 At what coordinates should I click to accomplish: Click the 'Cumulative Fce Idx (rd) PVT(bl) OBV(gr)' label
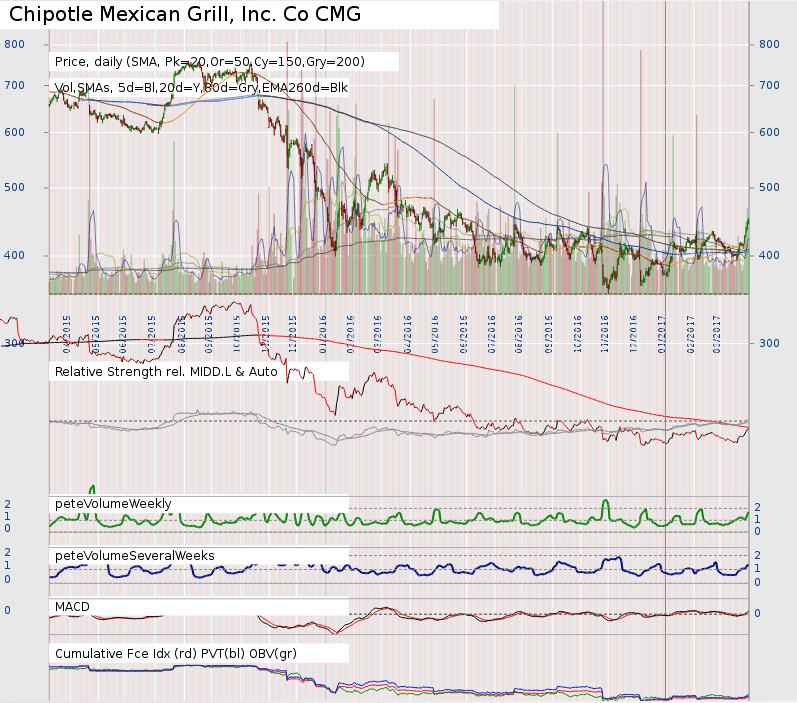(x=176, y=654)
